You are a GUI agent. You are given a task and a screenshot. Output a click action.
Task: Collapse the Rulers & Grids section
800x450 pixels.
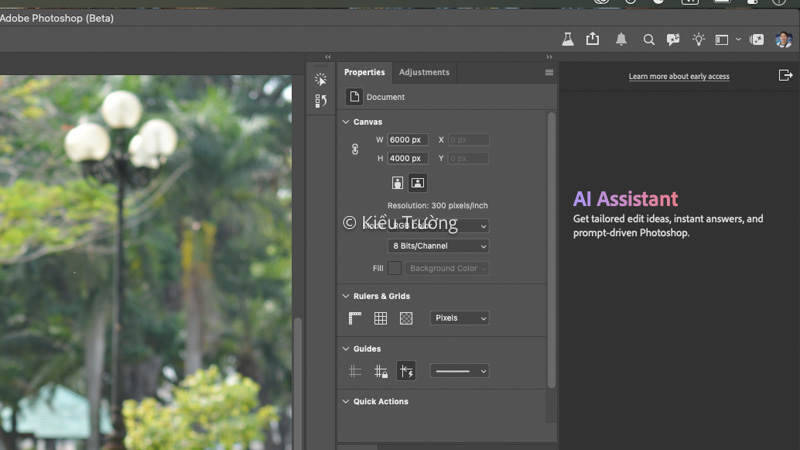346,296
